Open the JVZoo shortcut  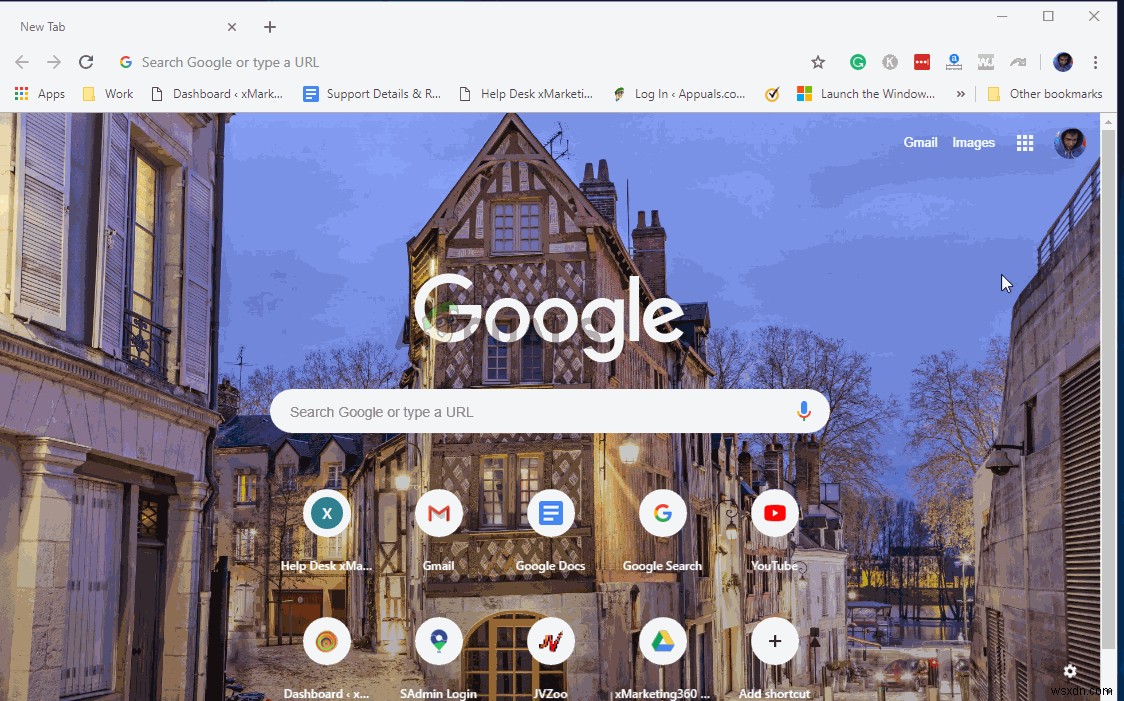pyautogui.click(x=551, y=641)
